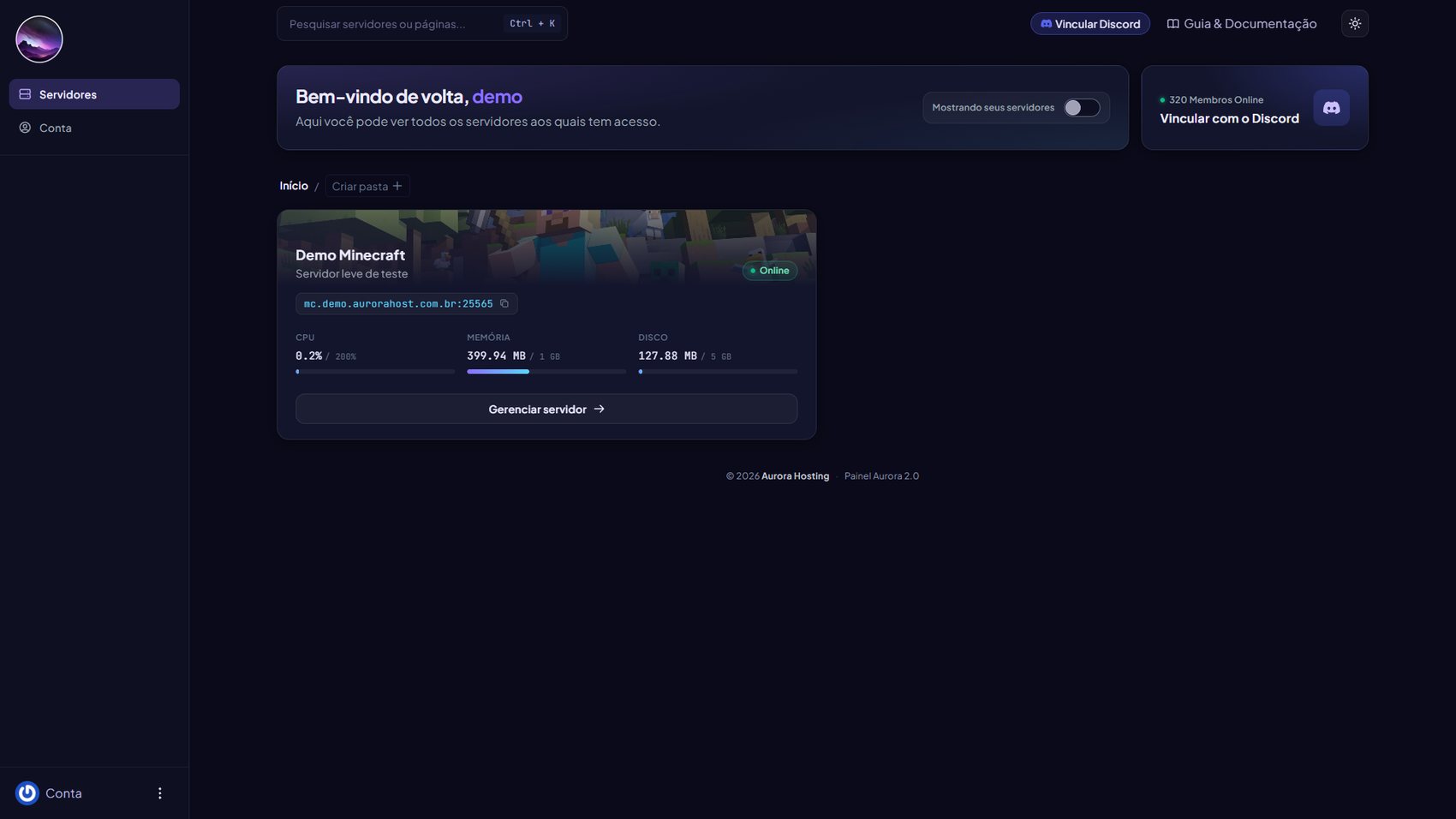Click the 0.2% CPU value
The image size is (1456, 819).
point(308,356)
